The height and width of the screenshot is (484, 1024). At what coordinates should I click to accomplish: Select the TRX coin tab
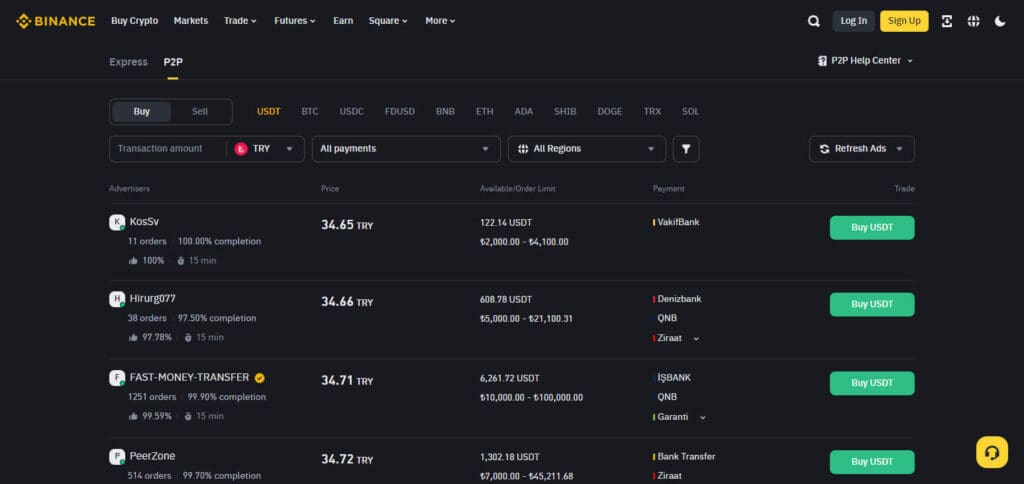click(652, 112)
